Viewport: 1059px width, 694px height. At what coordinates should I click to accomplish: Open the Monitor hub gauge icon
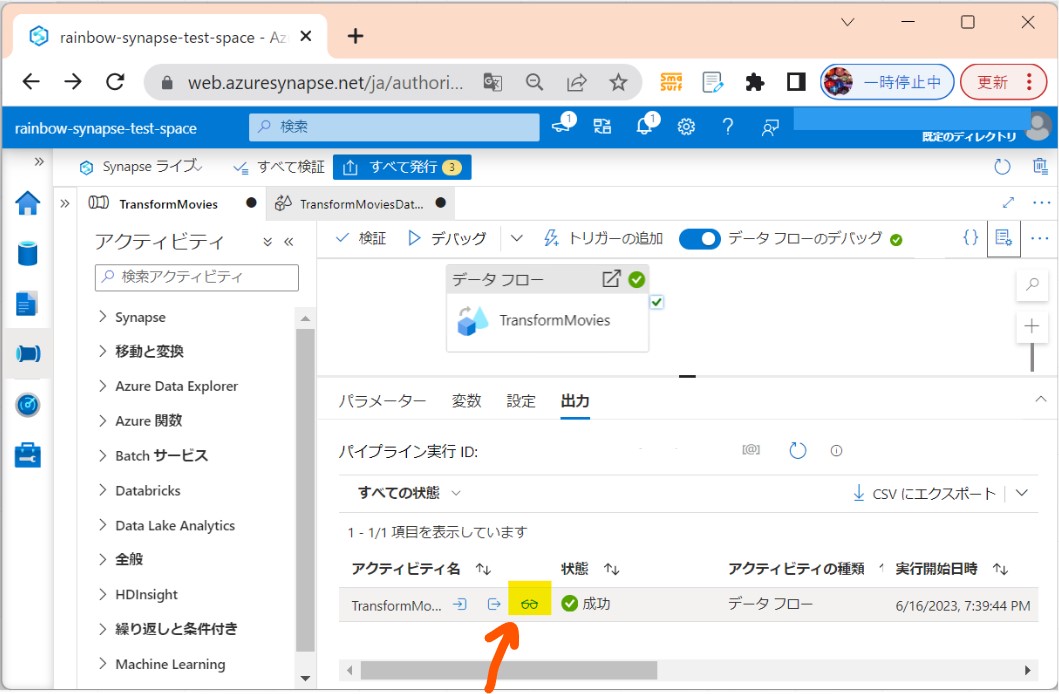(x=28, y=405)
